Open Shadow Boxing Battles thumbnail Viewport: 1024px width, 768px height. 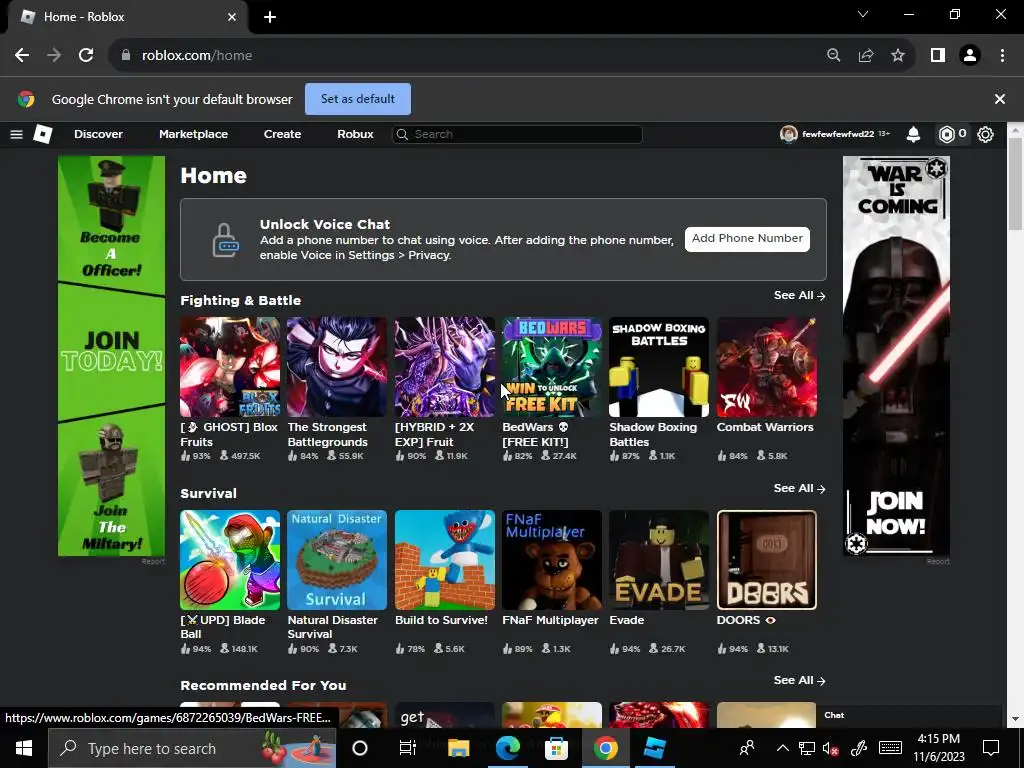[659, 367]
